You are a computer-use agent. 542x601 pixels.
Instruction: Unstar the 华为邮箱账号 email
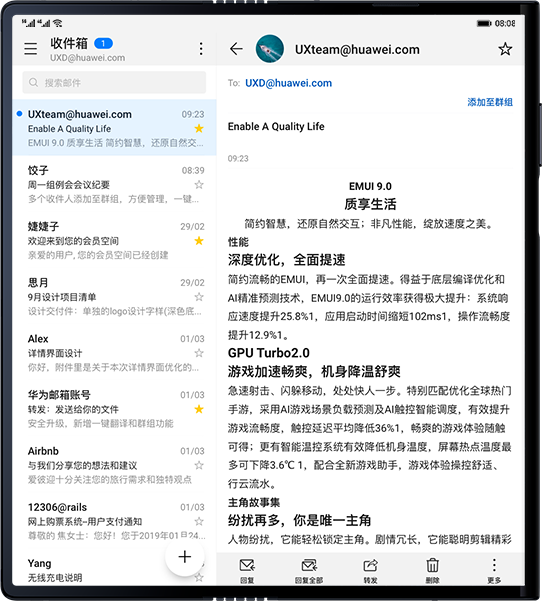click(199, 409)
